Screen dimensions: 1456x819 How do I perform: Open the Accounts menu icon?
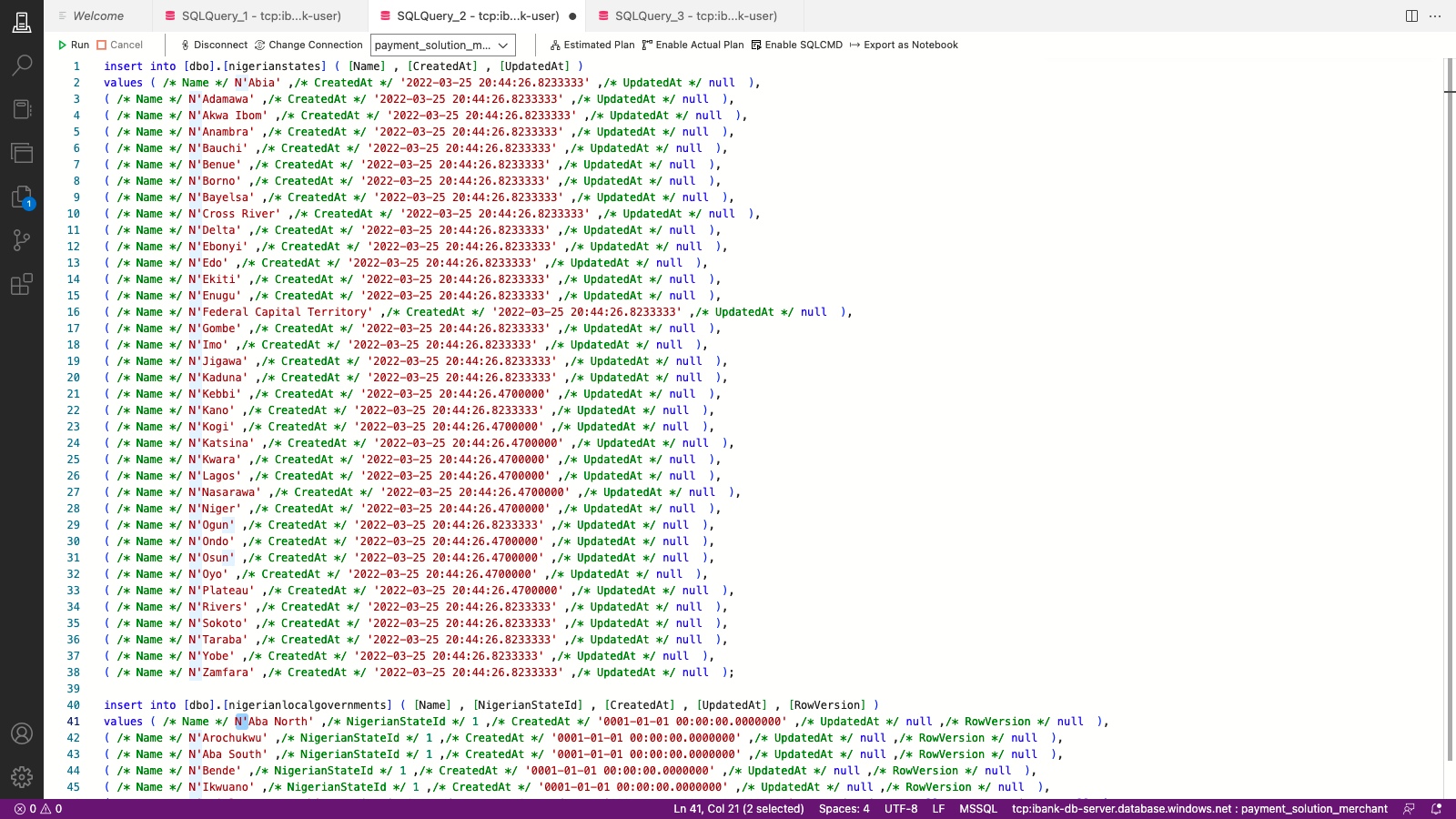point(22,733)
